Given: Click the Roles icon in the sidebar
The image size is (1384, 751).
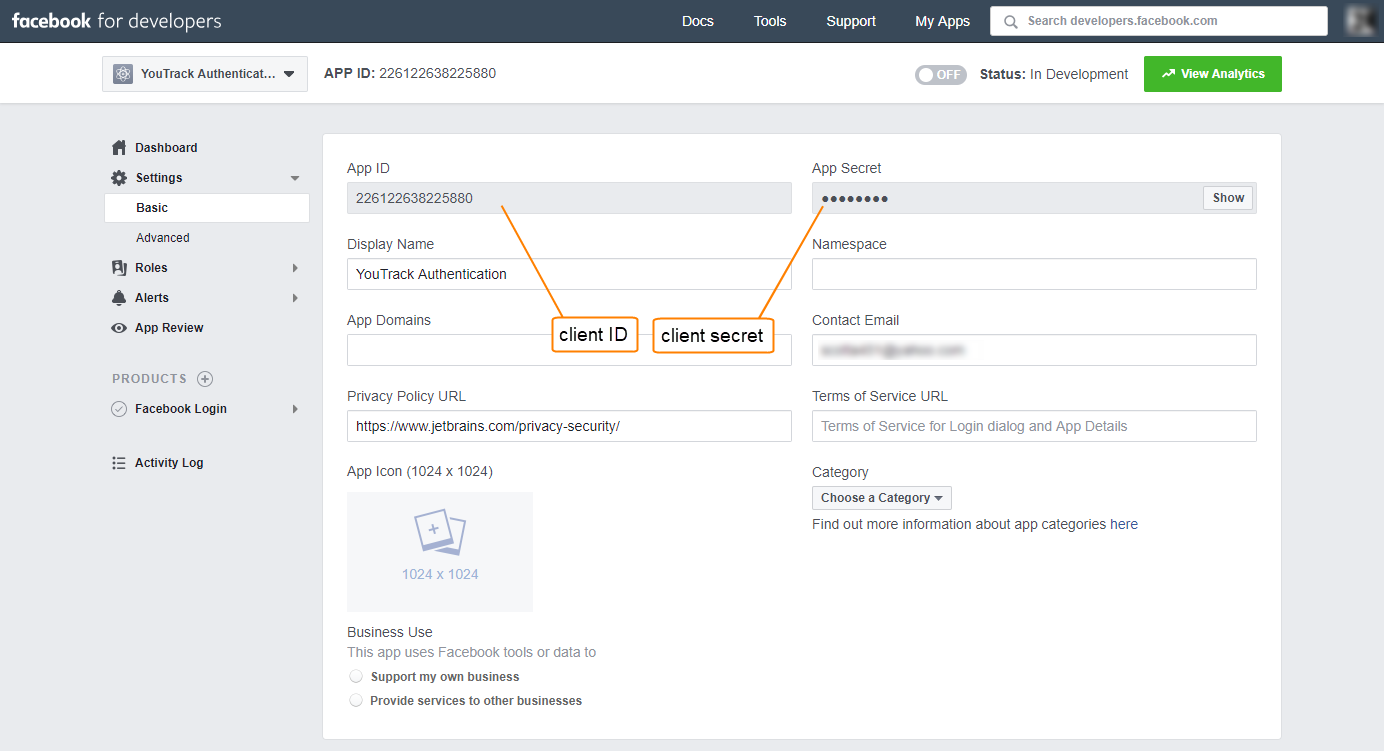Looking at the screenshot, I should (x=118, y=267).
